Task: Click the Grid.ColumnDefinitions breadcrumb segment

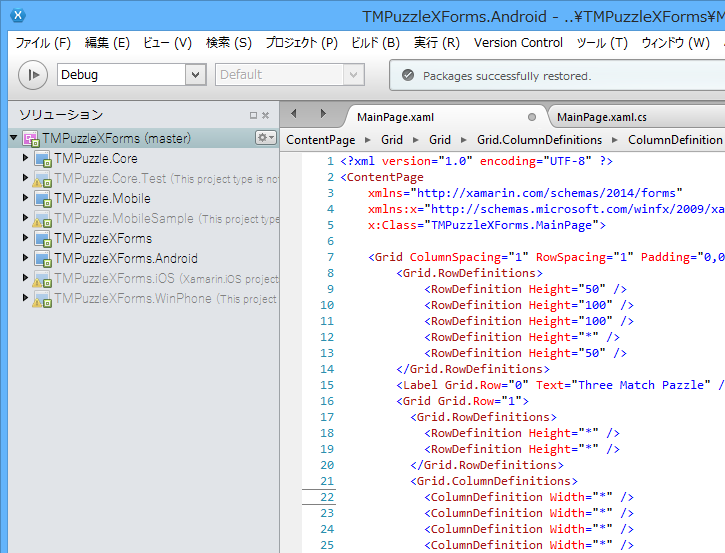Action: [539, 140]
